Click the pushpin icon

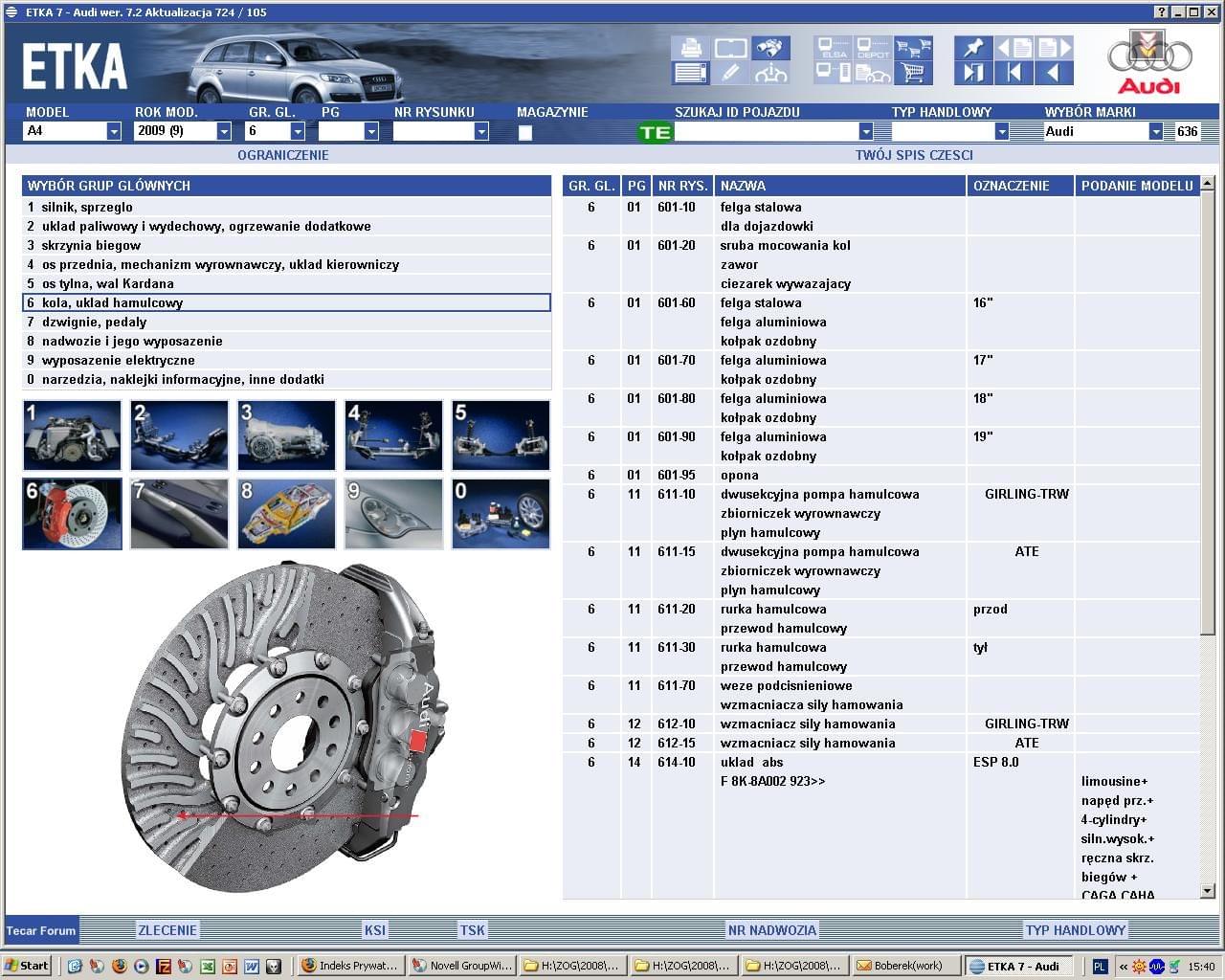pos(973,49)
